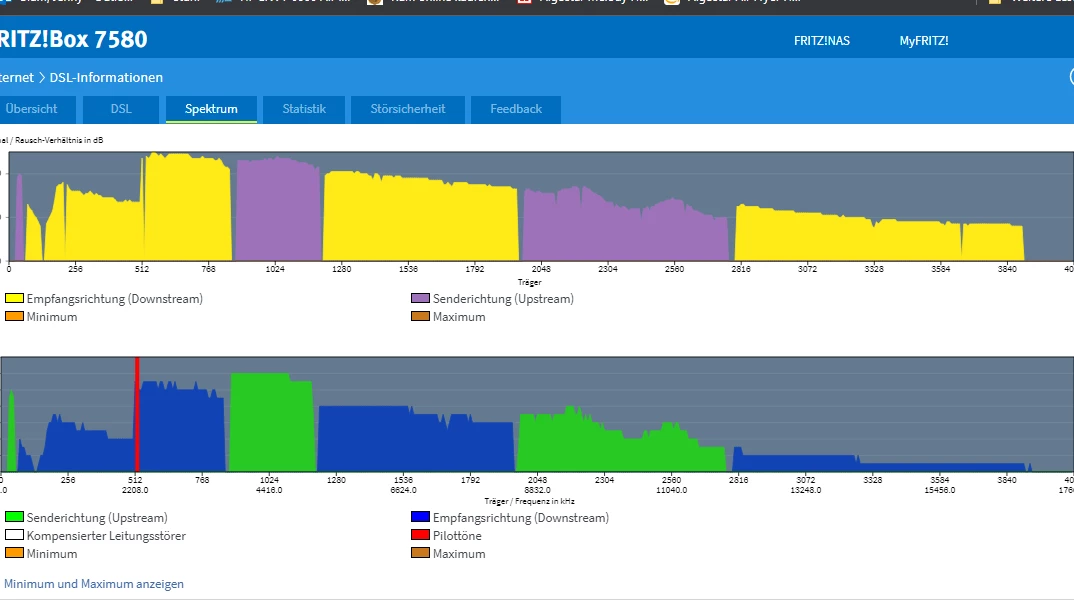Click Maximum swatch below the upper chart
The width and height of the screenshot is (1074, 604).
[421, 316]
